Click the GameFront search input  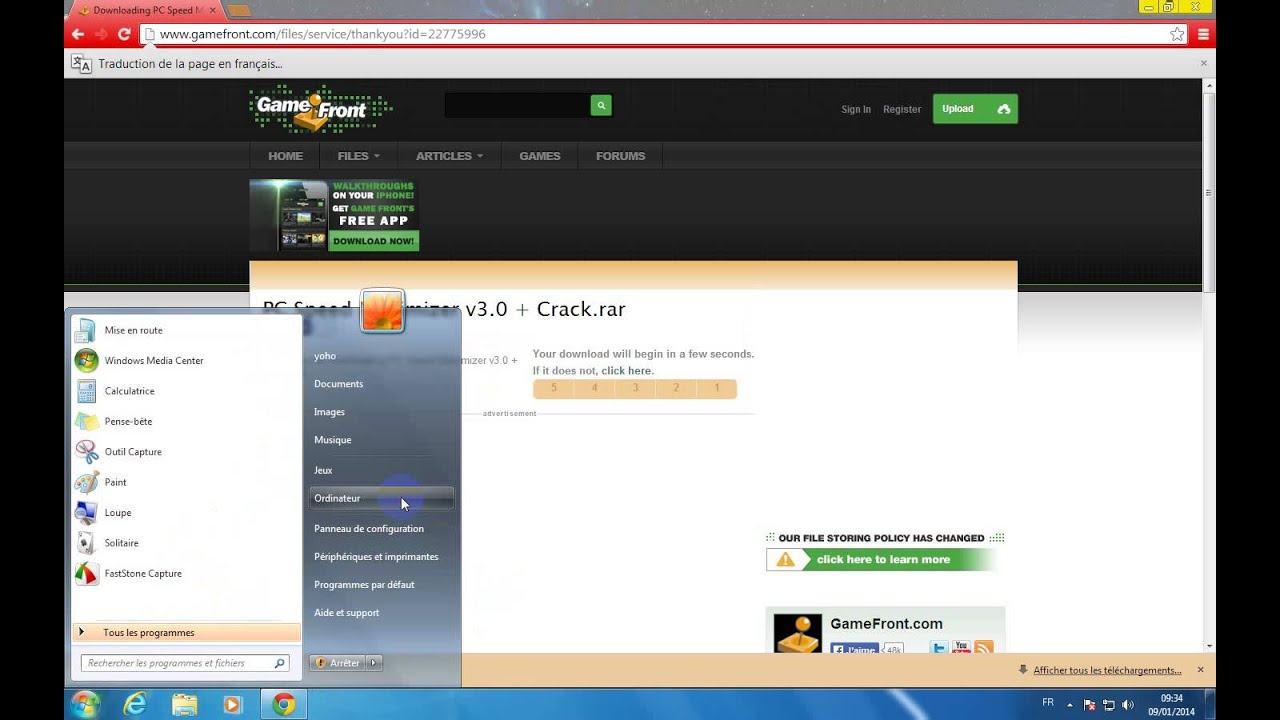tap(517, 105)
